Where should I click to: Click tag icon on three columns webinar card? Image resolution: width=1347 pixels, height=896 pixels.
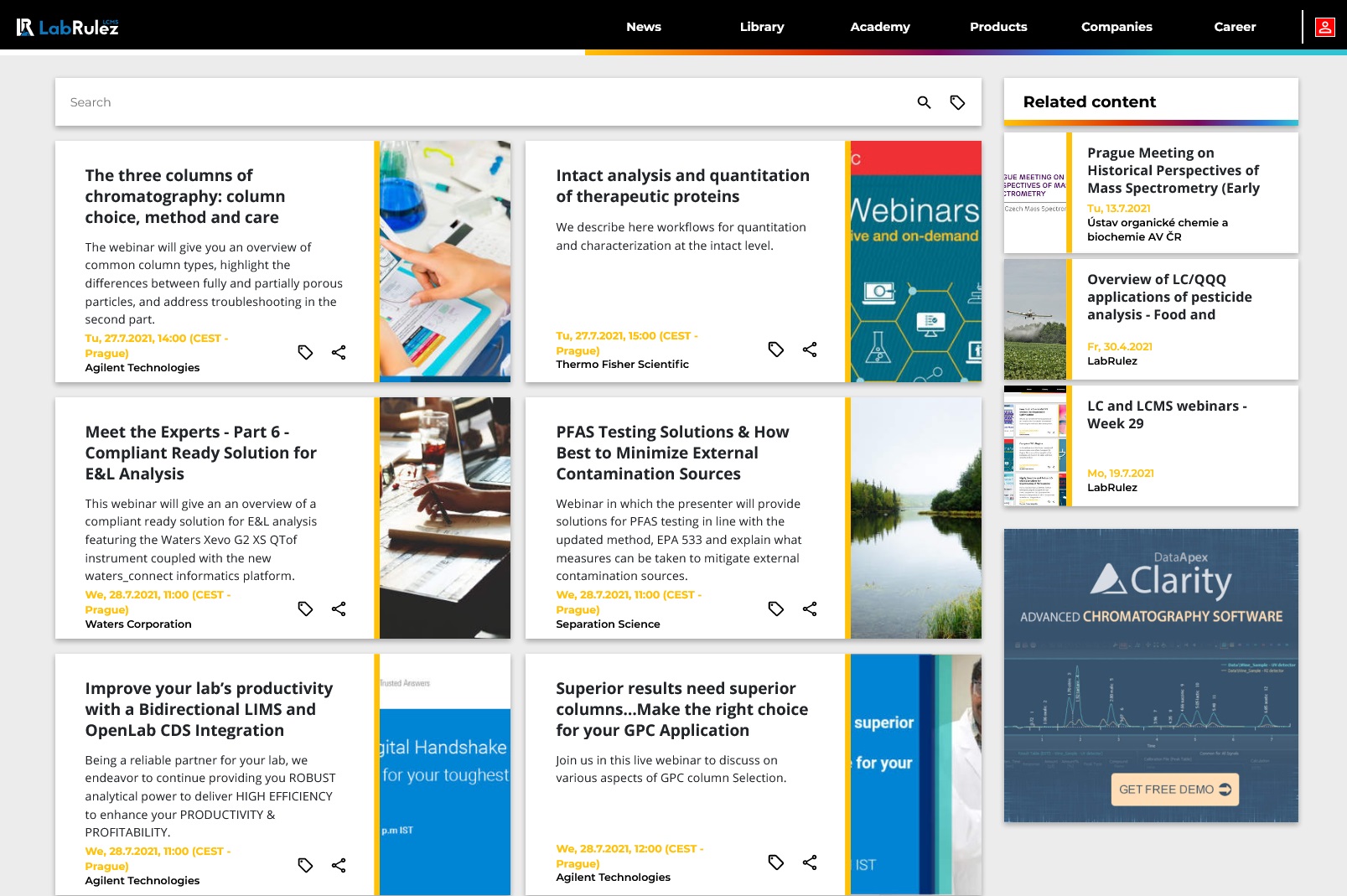305,352
